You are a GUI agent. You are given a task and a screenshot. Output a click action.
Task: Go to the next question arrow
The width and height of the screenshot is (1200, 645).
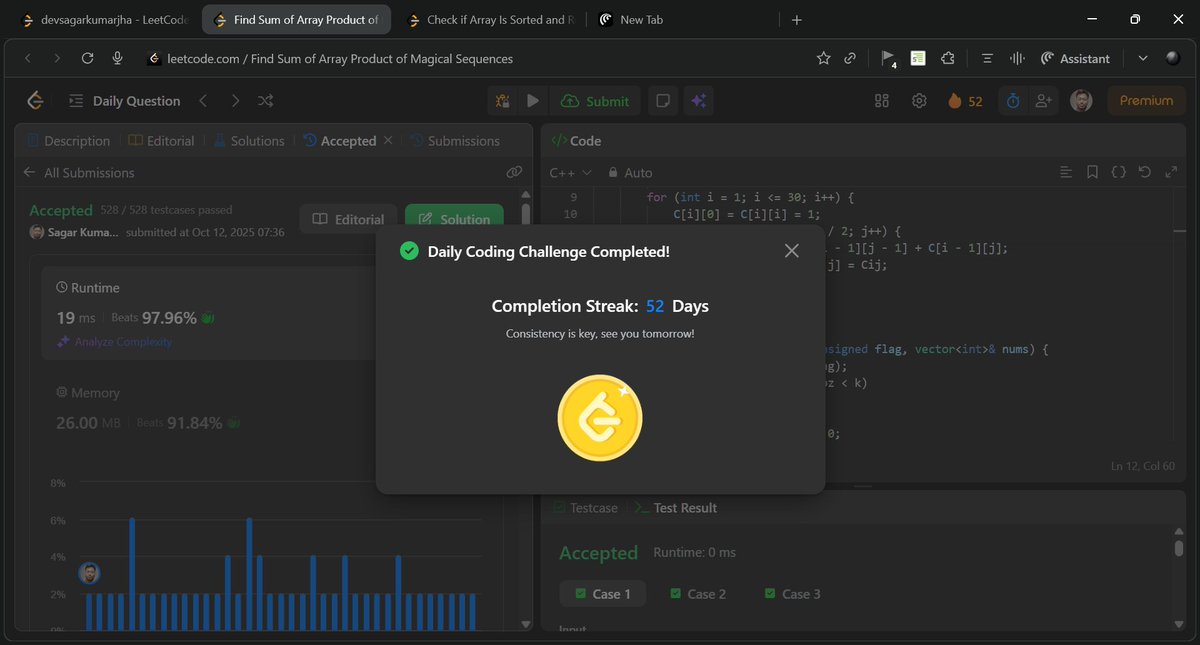235,101
